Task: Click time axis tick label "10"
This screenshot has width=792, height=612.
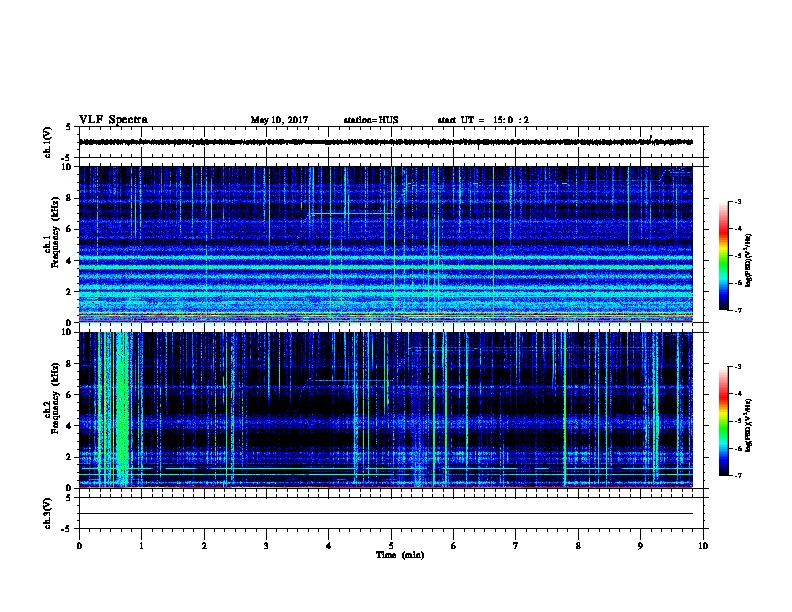Action: click(x=703, y=546)
